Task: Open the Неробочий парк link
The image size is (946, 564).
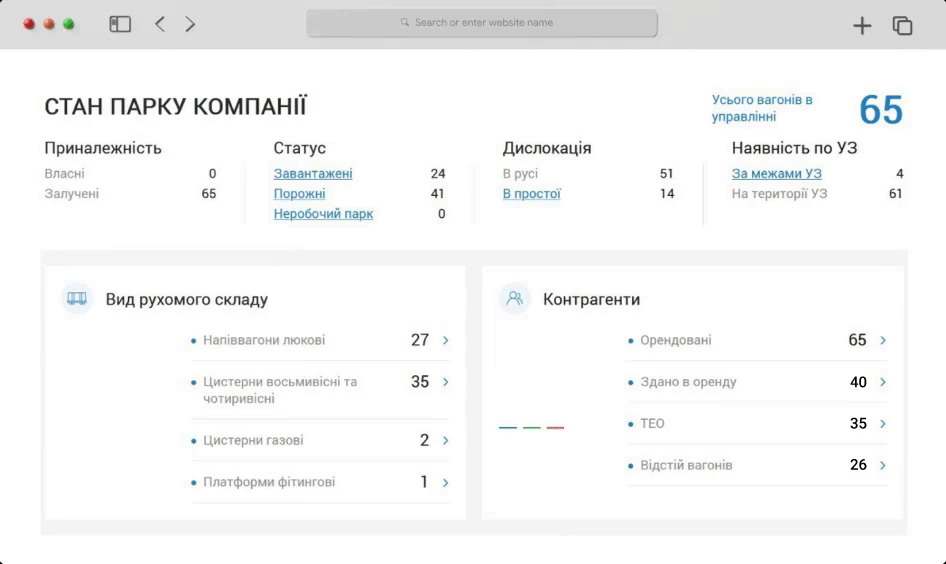Action: [323, 214]
